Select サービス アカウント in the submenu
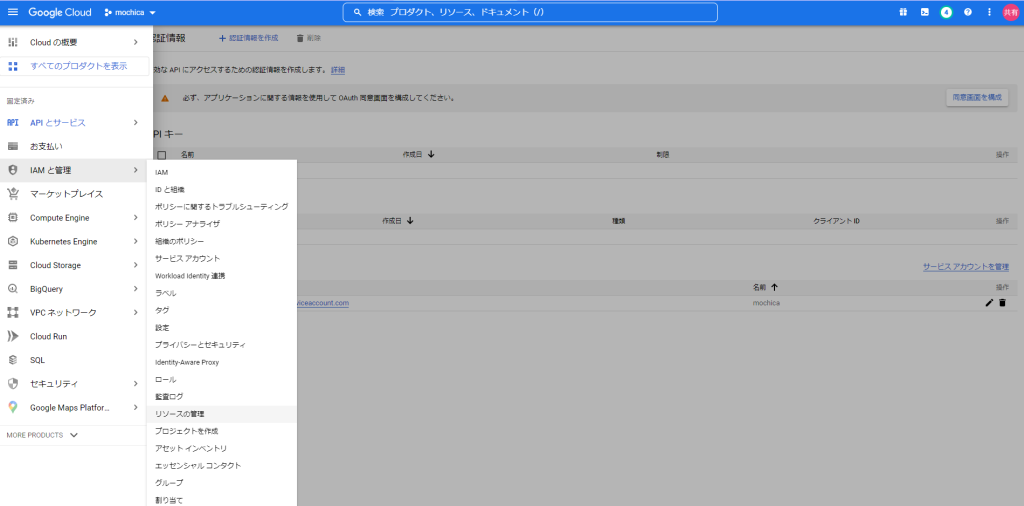 click(x=188, y=258)
